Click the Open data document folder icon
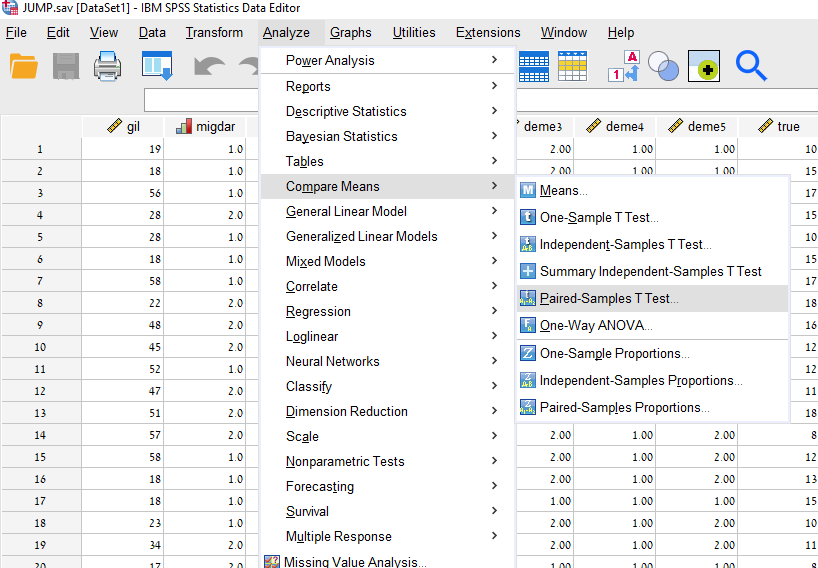Screen dimensions: 818x568 coord(23,66)
